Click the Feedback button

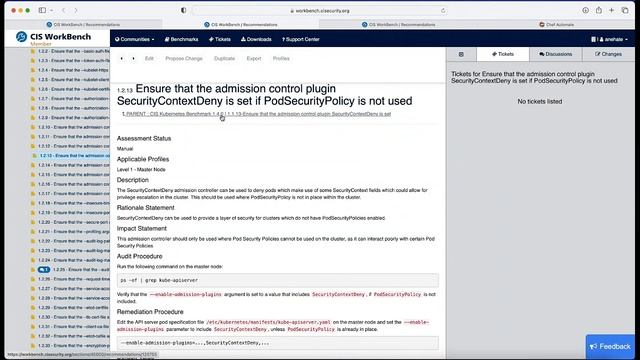[x=610, y=346]
